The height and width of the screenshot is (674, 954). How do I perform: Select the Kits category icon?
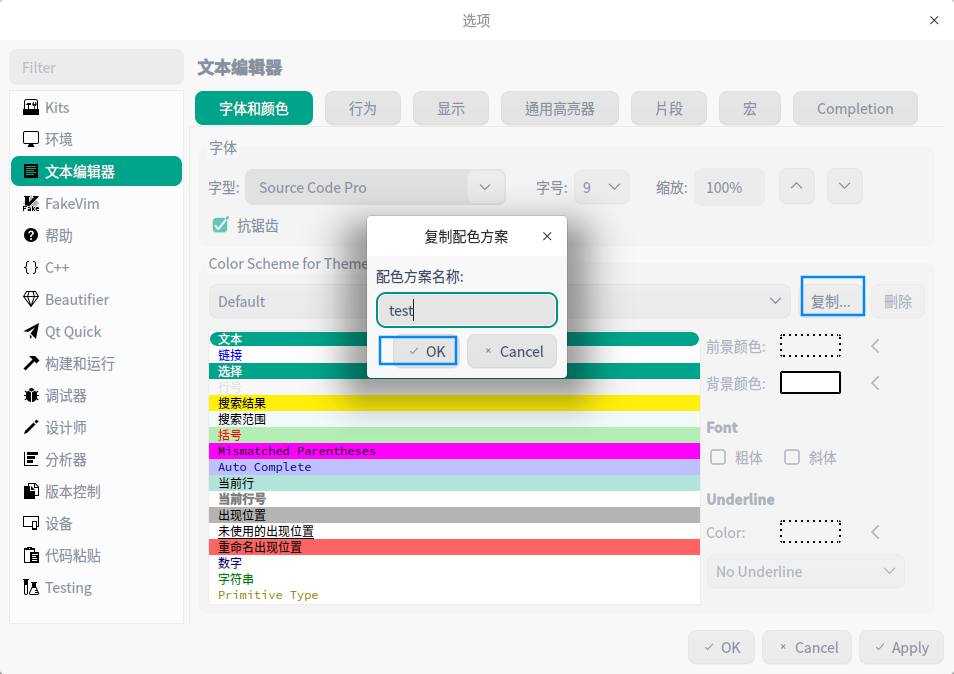tap(31, 107)
